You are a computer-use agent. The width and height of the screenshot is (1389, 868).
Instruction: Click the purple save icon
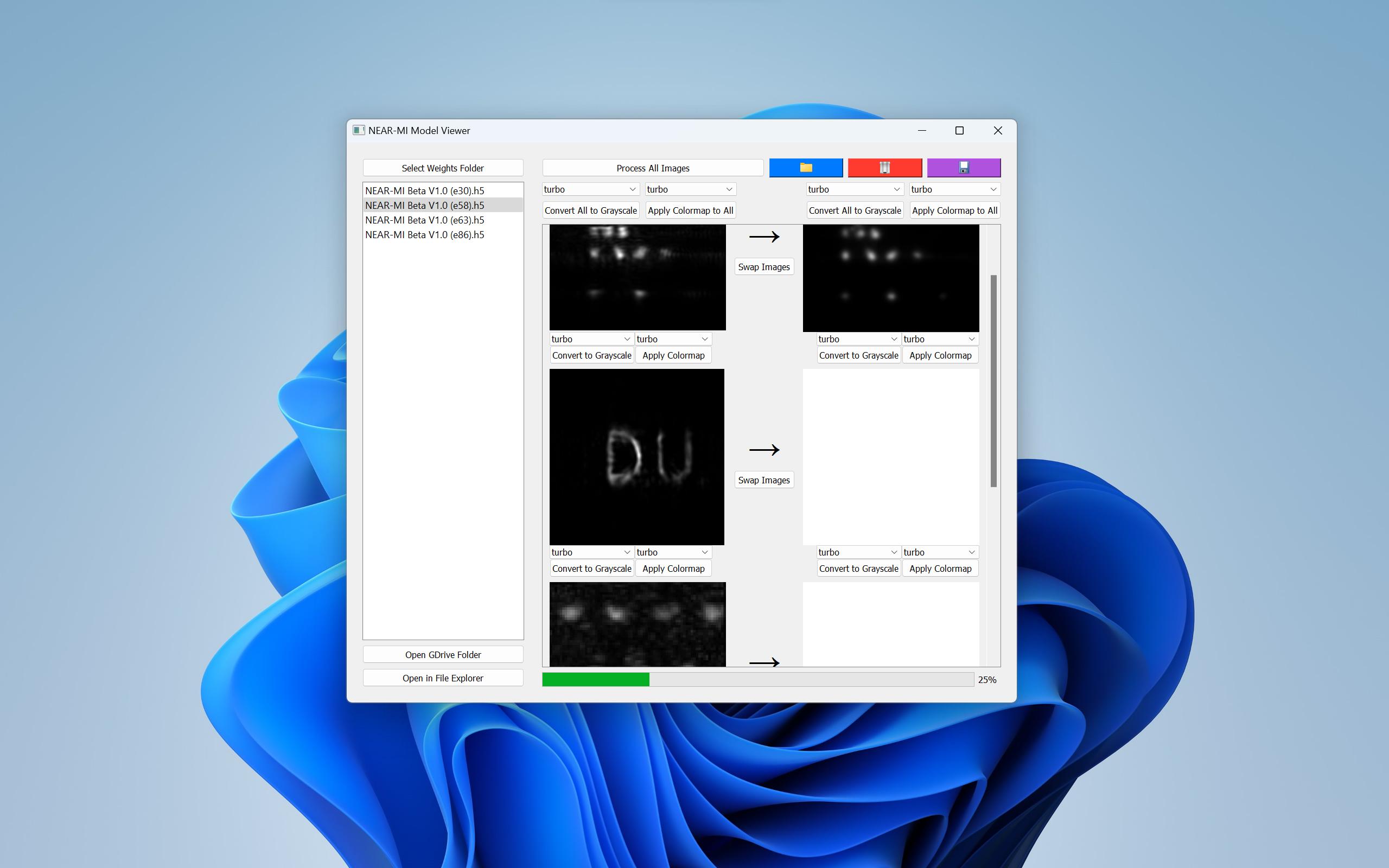tap(963, 168)
